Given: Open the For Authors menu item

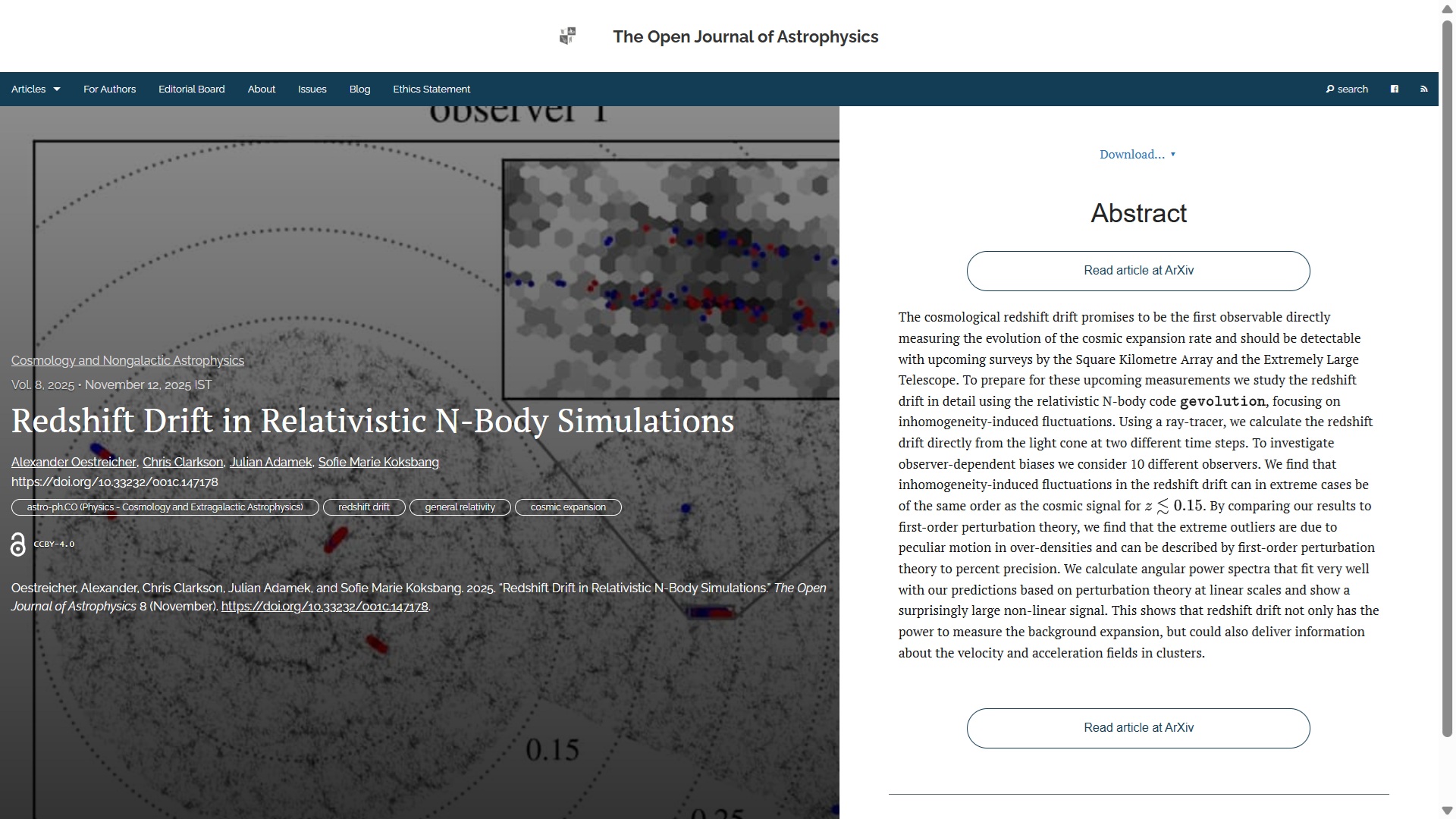Looking at the screenshot, I should [109, 89].
